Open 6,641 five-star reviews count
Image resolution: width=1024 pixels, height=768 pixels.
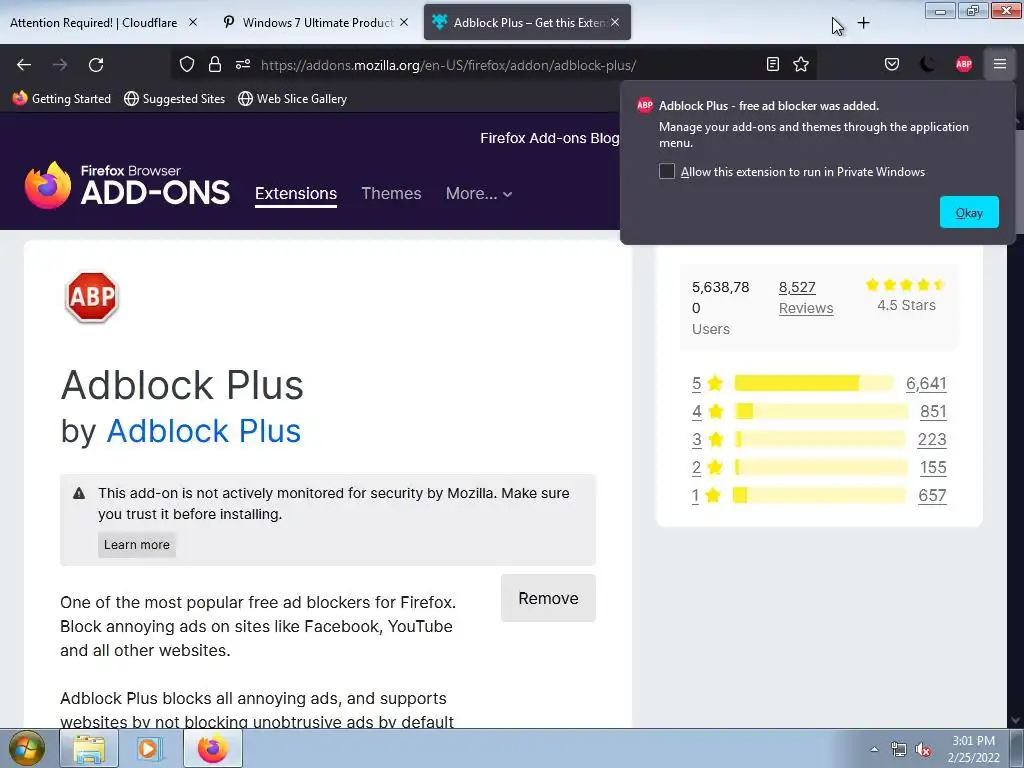coord(926,383)
